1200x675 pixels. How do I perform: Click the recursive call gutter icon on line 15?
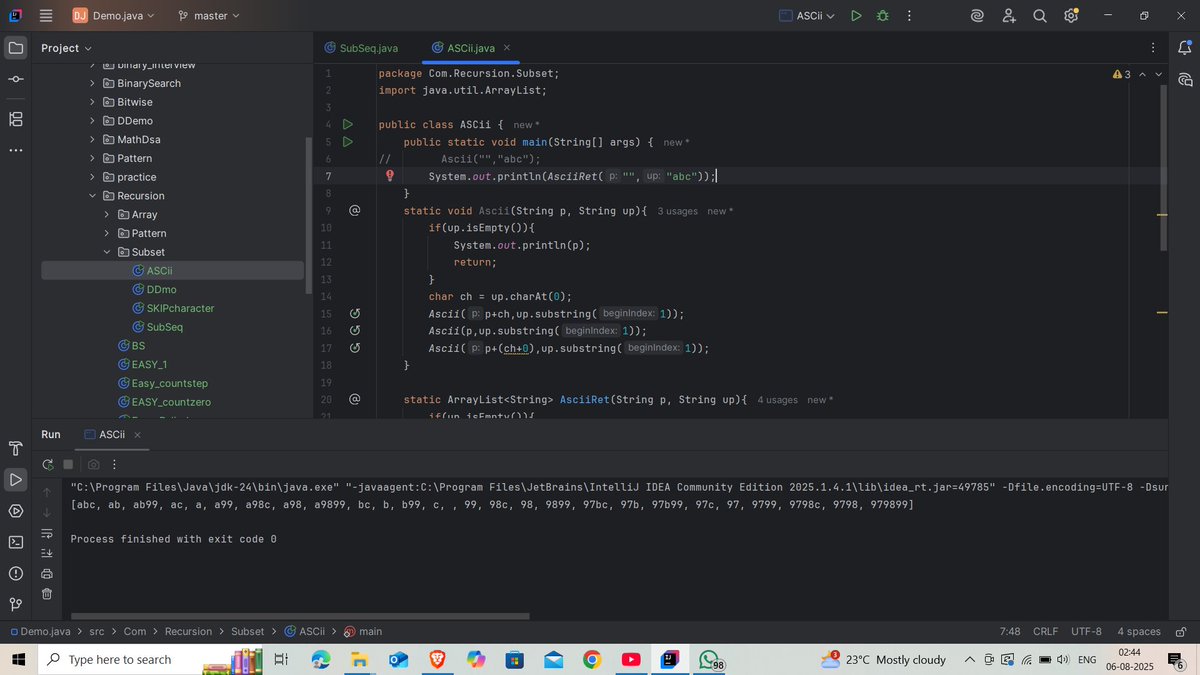pyautogui.click(x=354, y=314)
